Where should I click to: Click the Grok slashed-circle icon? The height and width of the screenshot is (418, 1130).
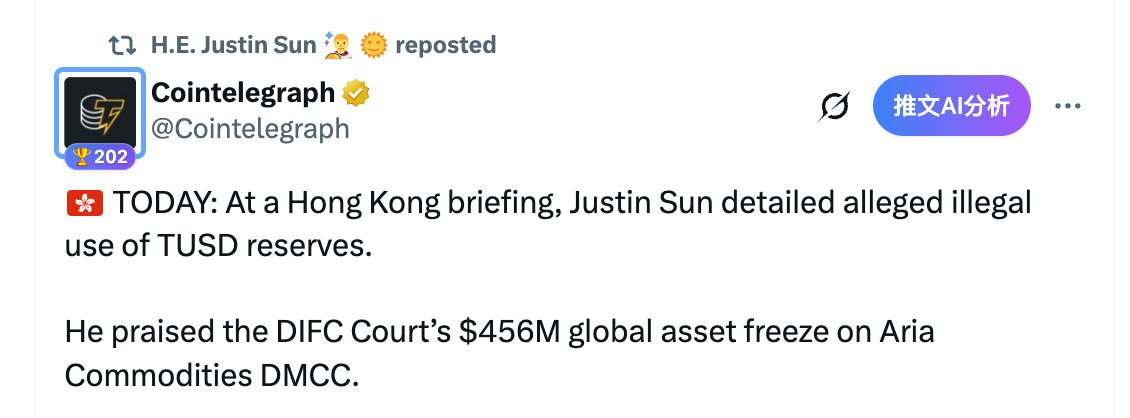(834, 107)
